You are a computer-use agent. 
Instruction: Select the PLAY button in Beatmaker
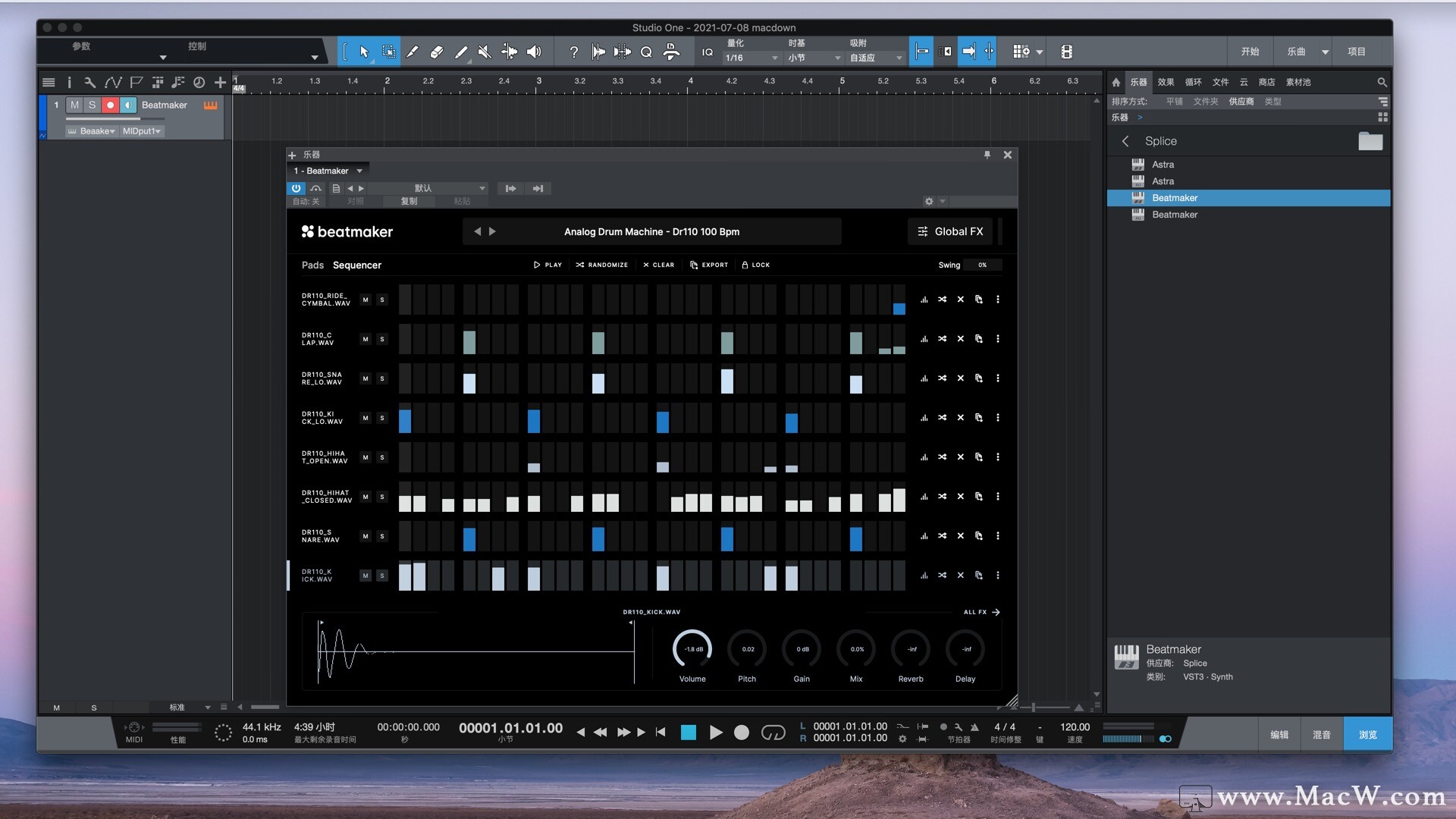click(547, 265)
